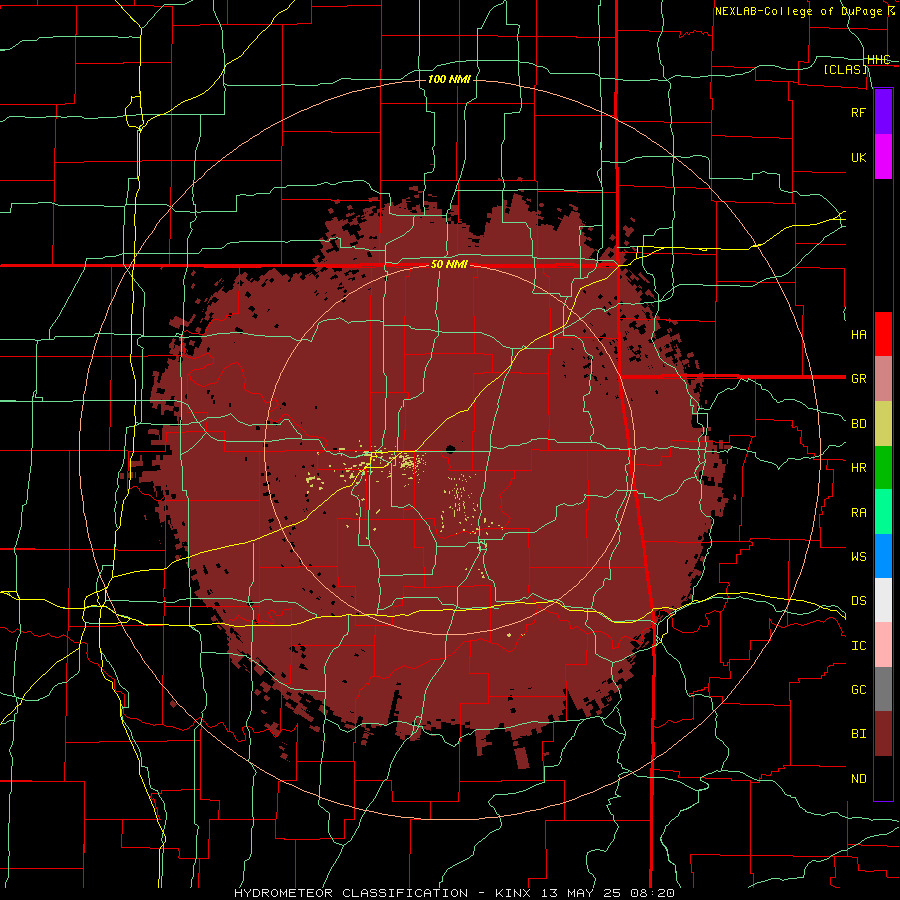Click the HA red legend swatch

(883, 334)
